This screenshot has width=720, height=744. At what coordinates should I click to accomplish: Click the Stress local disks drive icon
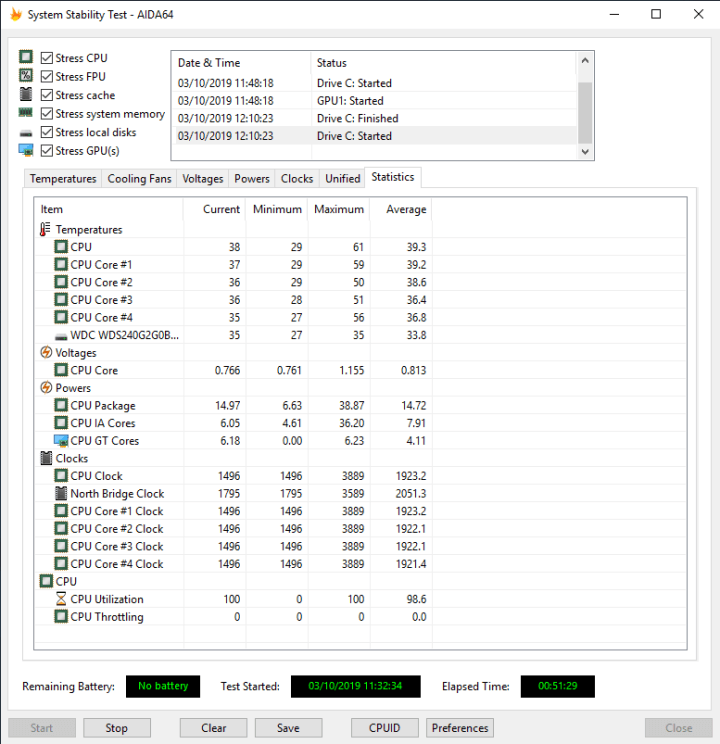click(26, 133)
